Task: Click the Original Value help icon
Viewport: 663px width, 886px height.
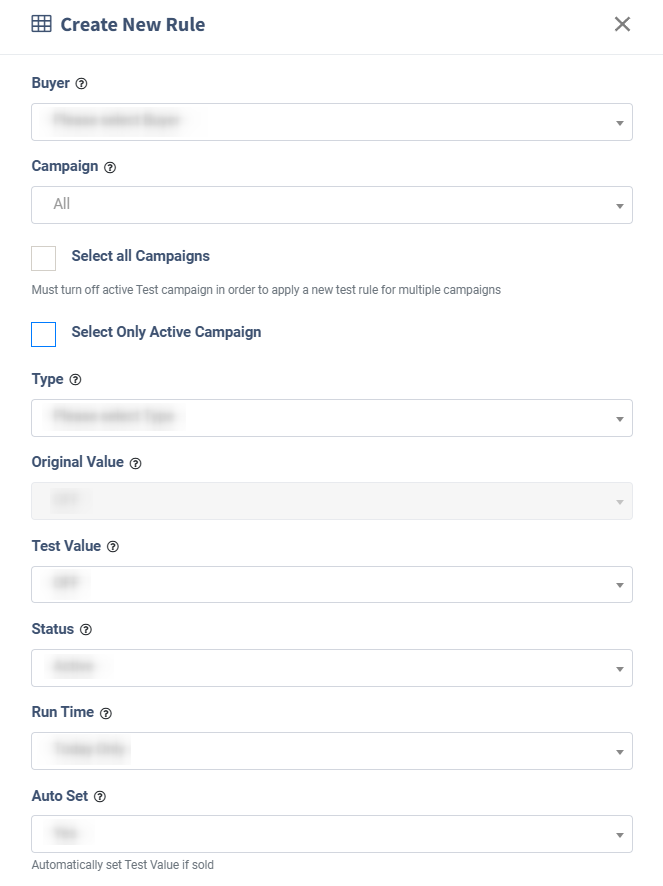Action: [x=136, y=464]
